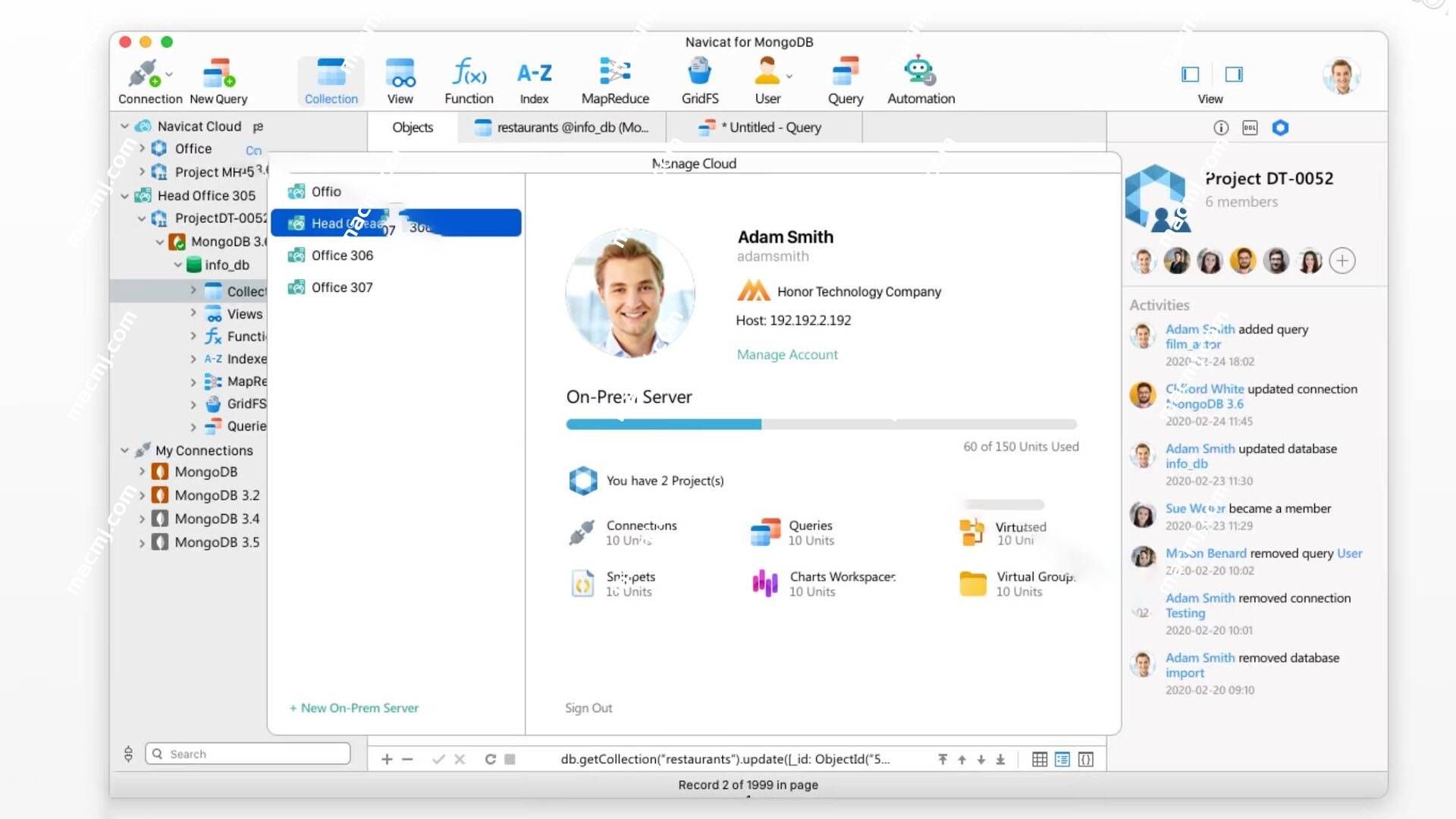
Task: Select Office 306 in Manage Cloud list
Action: click(x=396, y=256)
